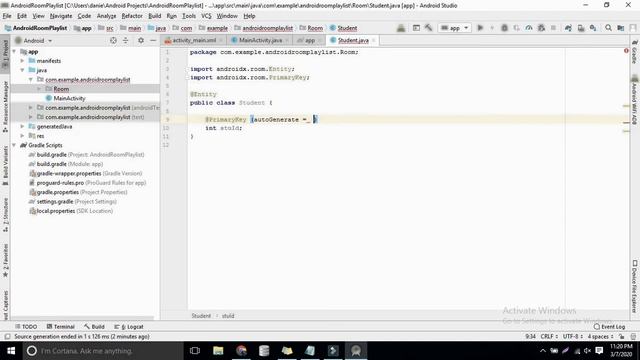The height and width of the screenshot is (360, 640).
Task: Open the Structure sidebar tab
Action: 5,215
